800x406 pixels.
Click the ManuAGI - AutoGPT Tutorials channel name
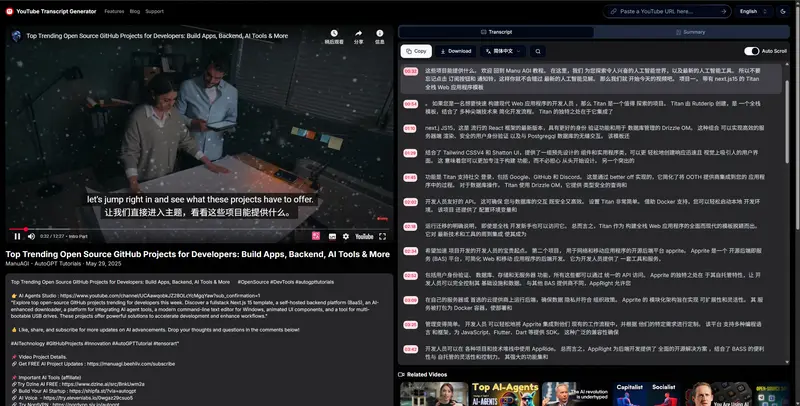click(43, 264)
